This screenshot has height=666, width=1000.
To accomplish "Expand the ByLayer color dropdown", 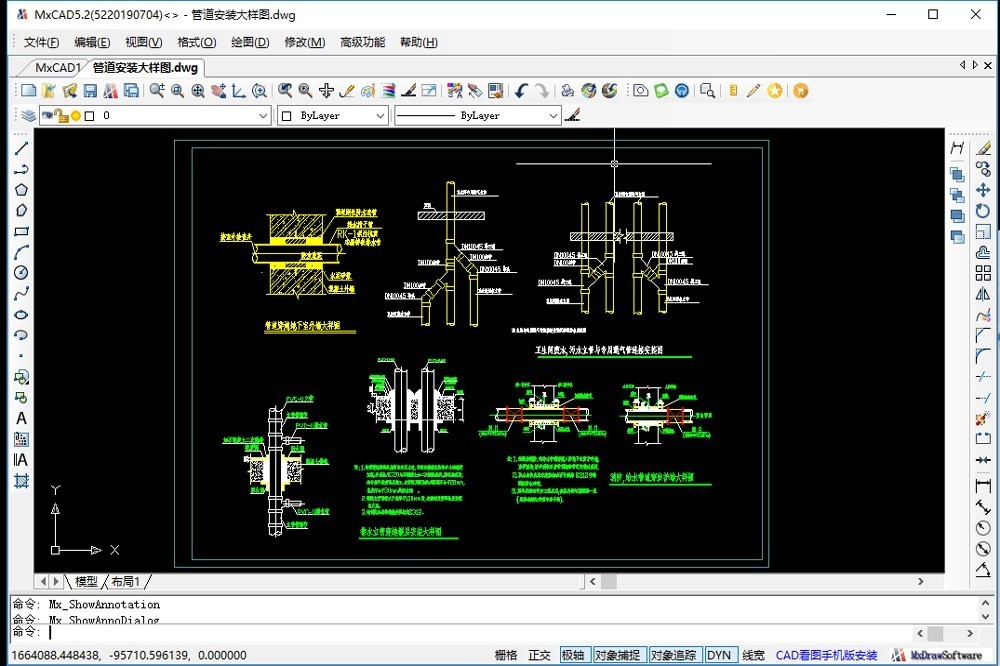I will click(x=380, y=116).
